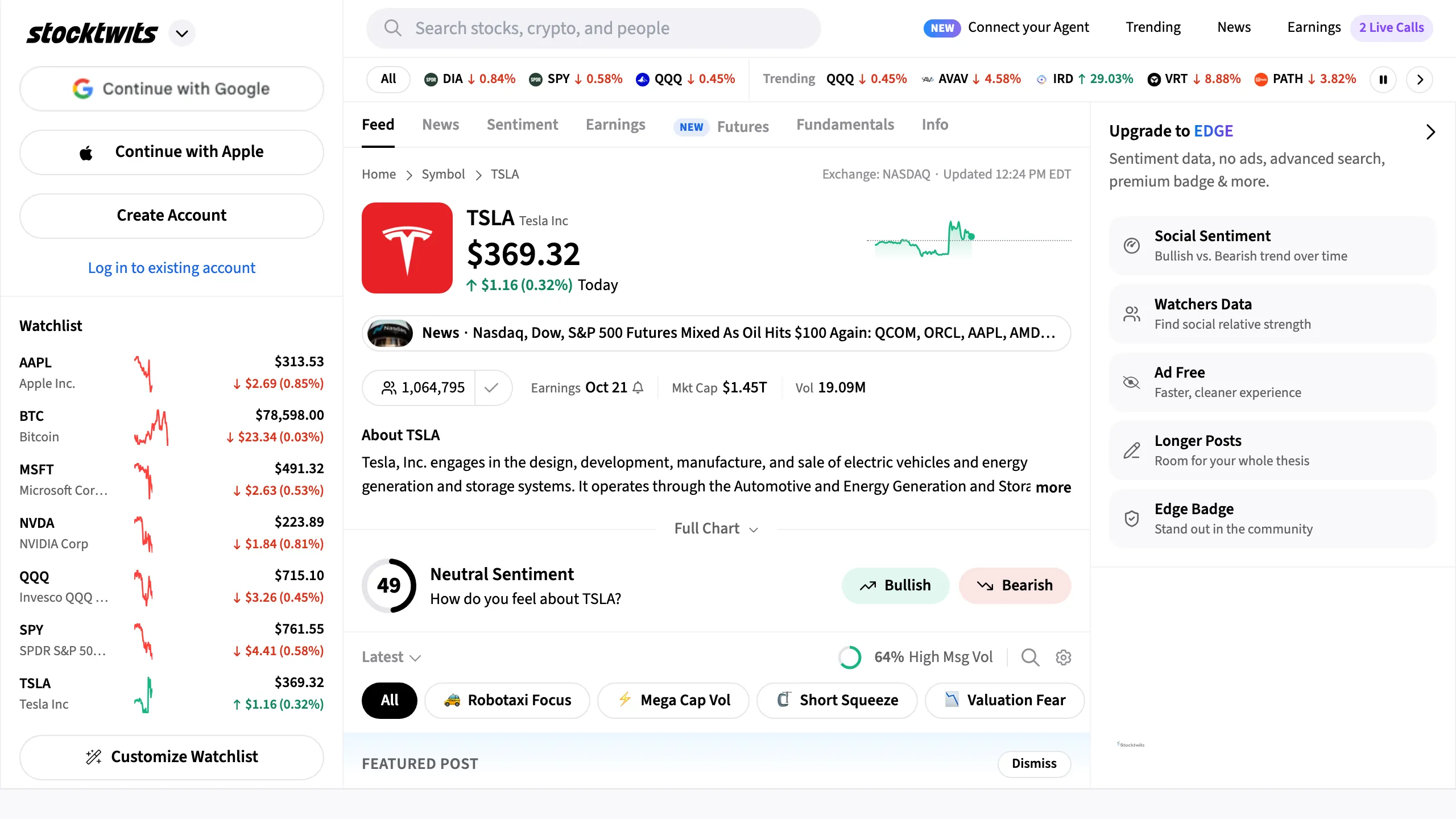Open the Longer Posts card
The height and width of the screenshot is (819, 1456).
click(1272, 450)
